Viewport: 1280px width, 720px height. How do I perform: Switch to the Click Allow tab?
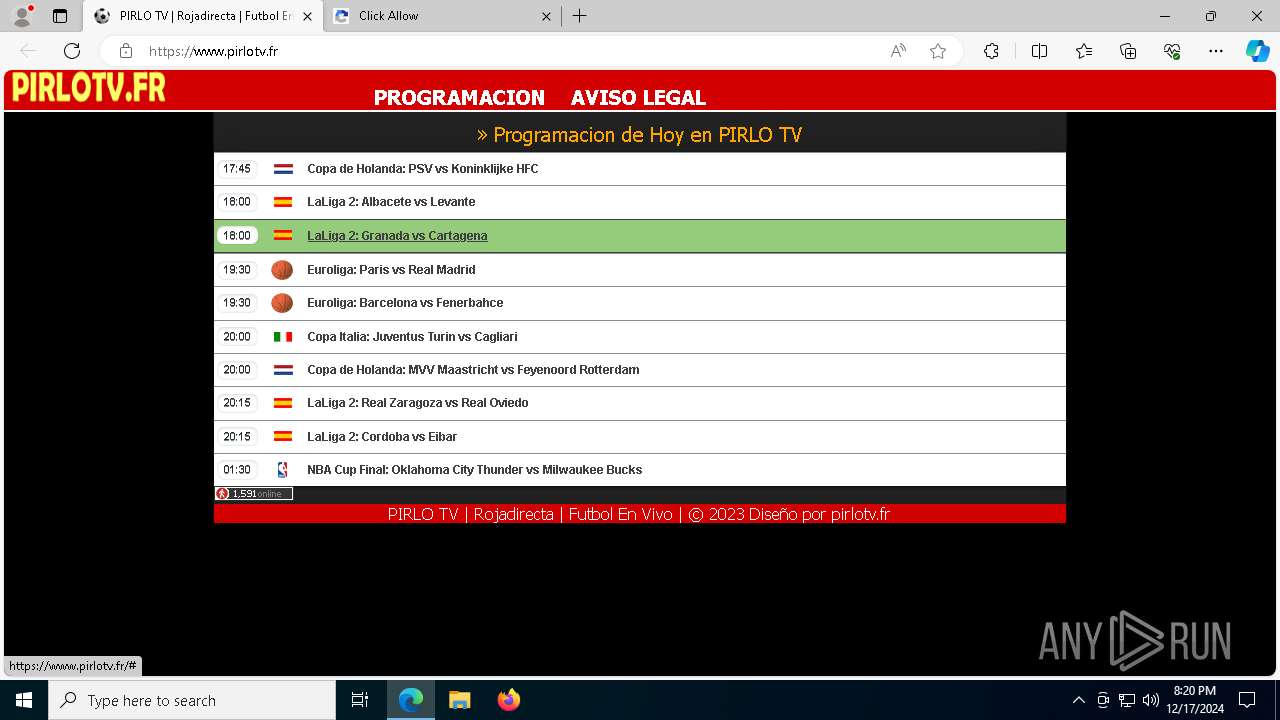[443, 16]
